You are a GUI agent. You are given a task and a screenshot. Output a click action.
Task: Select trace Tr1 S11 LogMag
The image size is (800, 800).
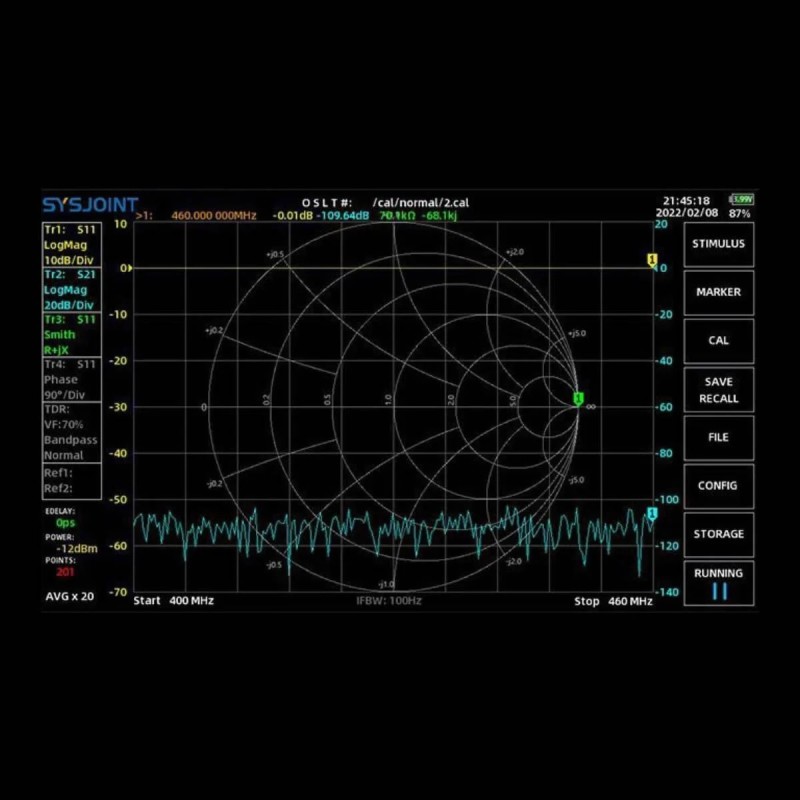(x=71, y=244)
